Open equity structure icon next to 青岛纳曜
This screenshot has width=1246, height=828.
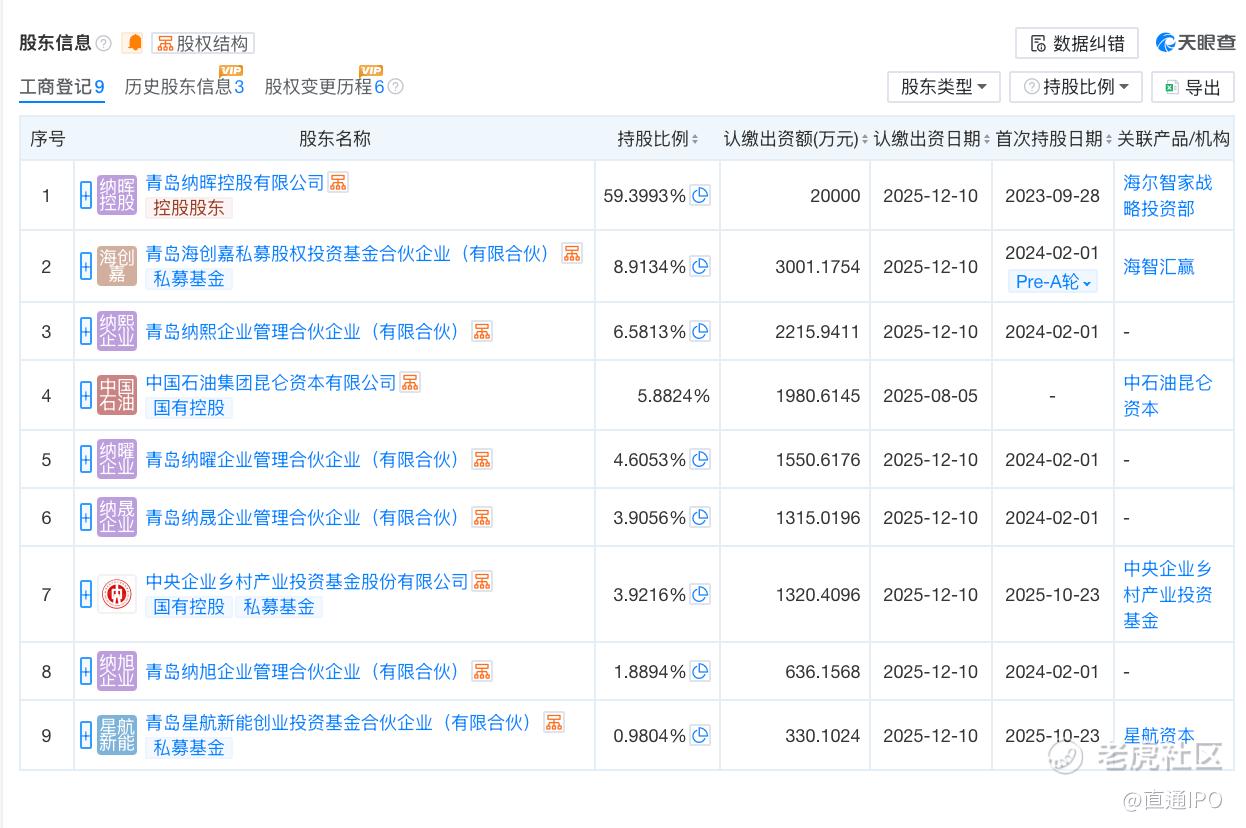tap(482, 460)
